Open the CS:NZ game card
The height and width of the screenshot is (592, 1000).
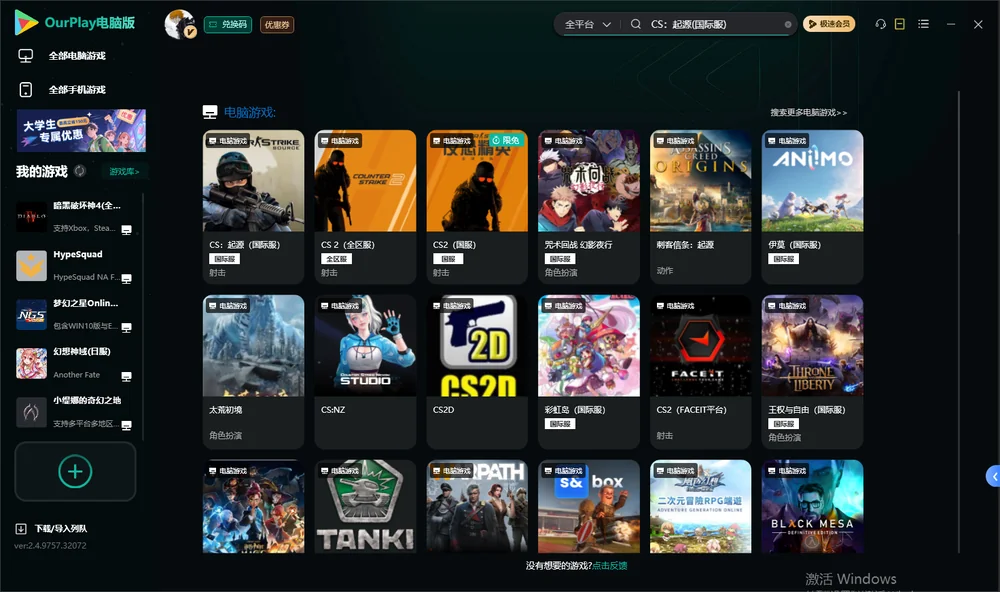[x=365, y=372]
